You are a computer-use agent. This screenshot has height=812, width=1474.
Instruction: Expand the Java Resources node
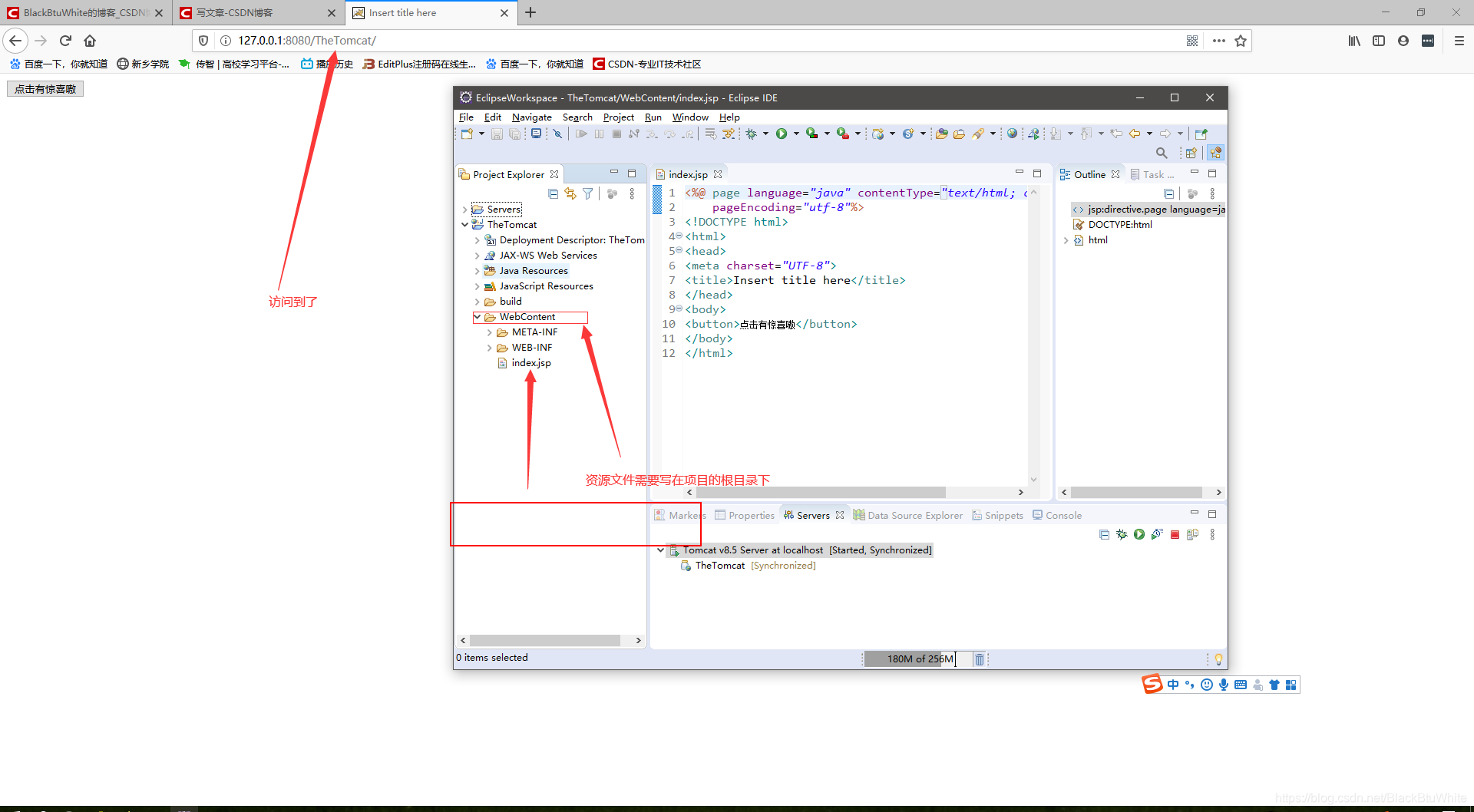pos(478,271)
